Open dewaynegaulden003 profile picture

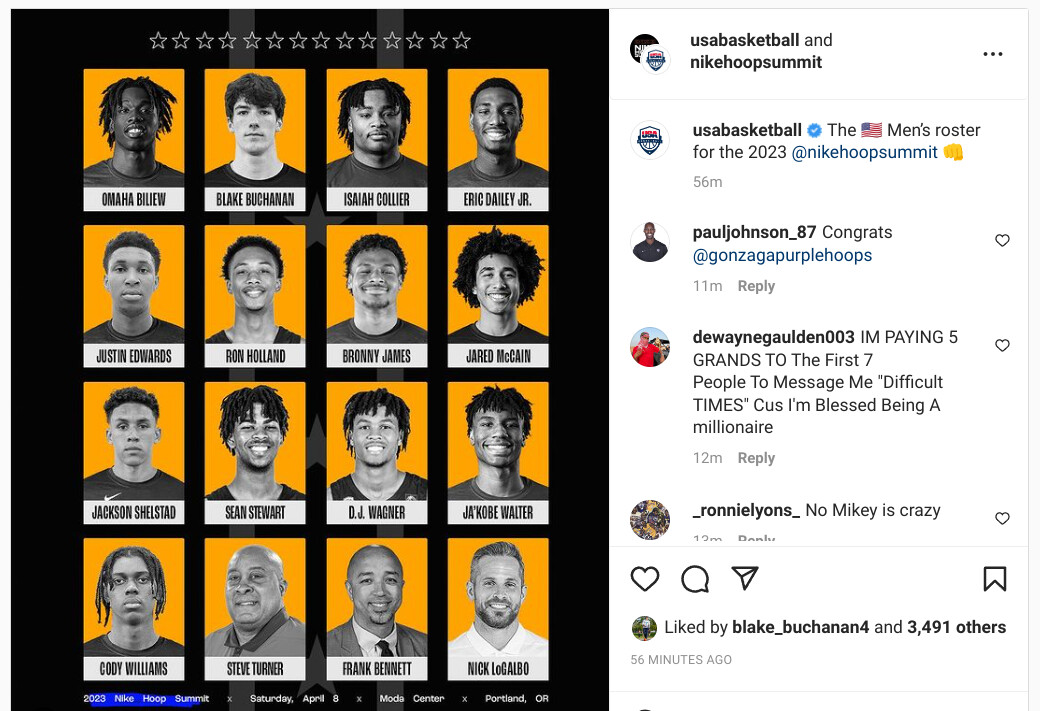[x=649, y=347]
